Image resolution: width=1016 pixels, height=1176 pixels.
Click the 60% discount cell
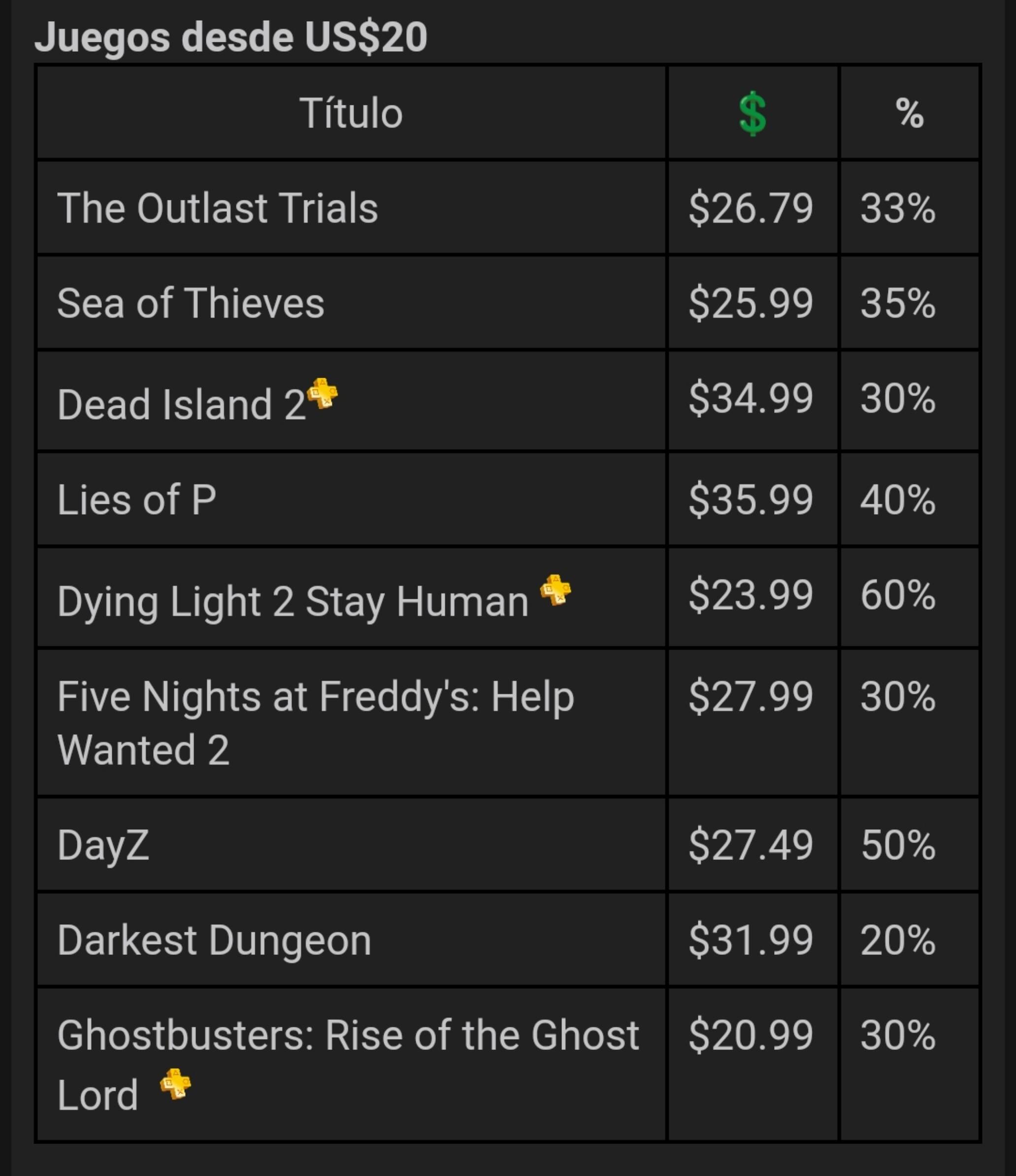898,595
